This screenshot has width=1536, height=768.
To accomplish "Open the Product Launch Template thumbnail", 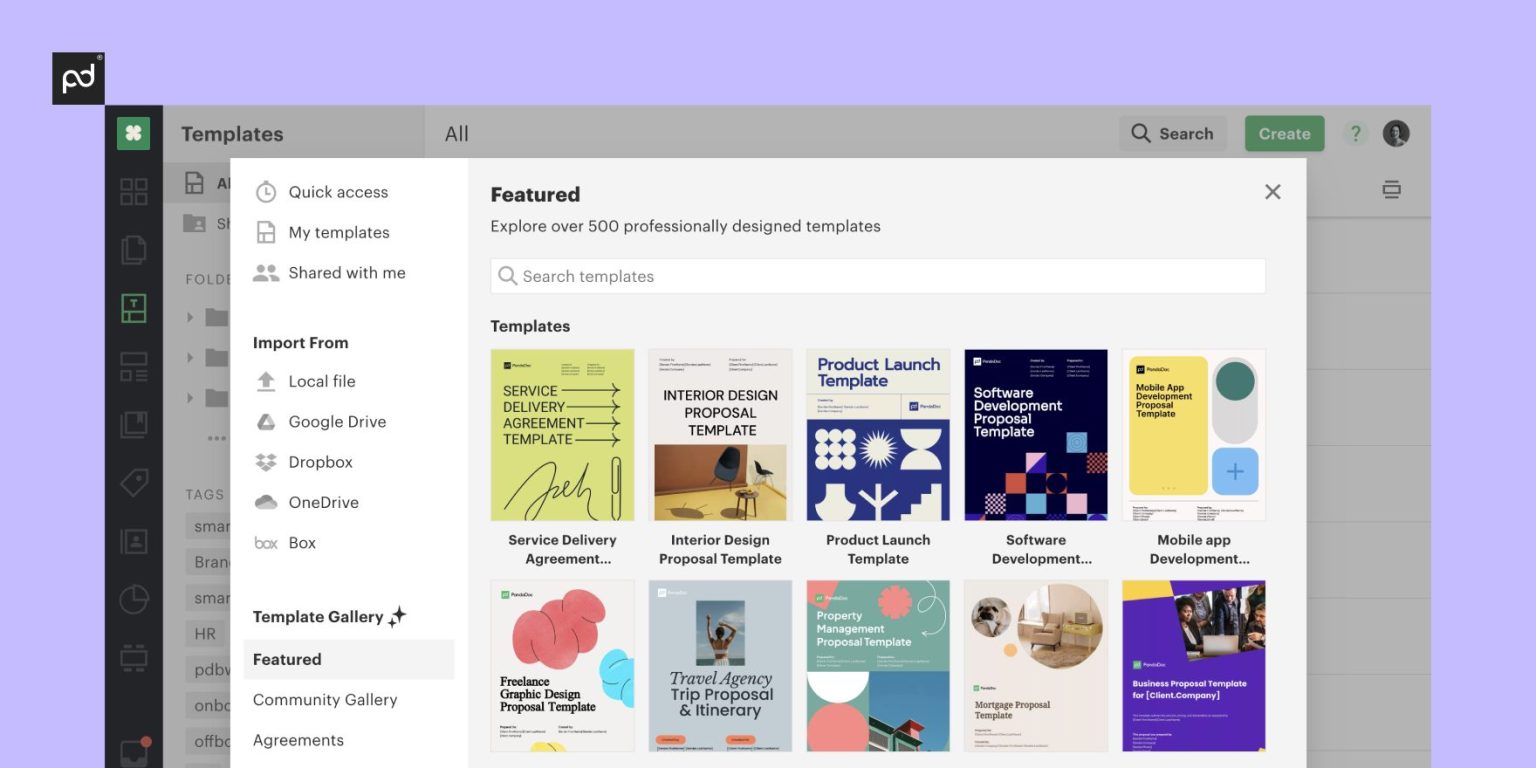I will point(878,435).
